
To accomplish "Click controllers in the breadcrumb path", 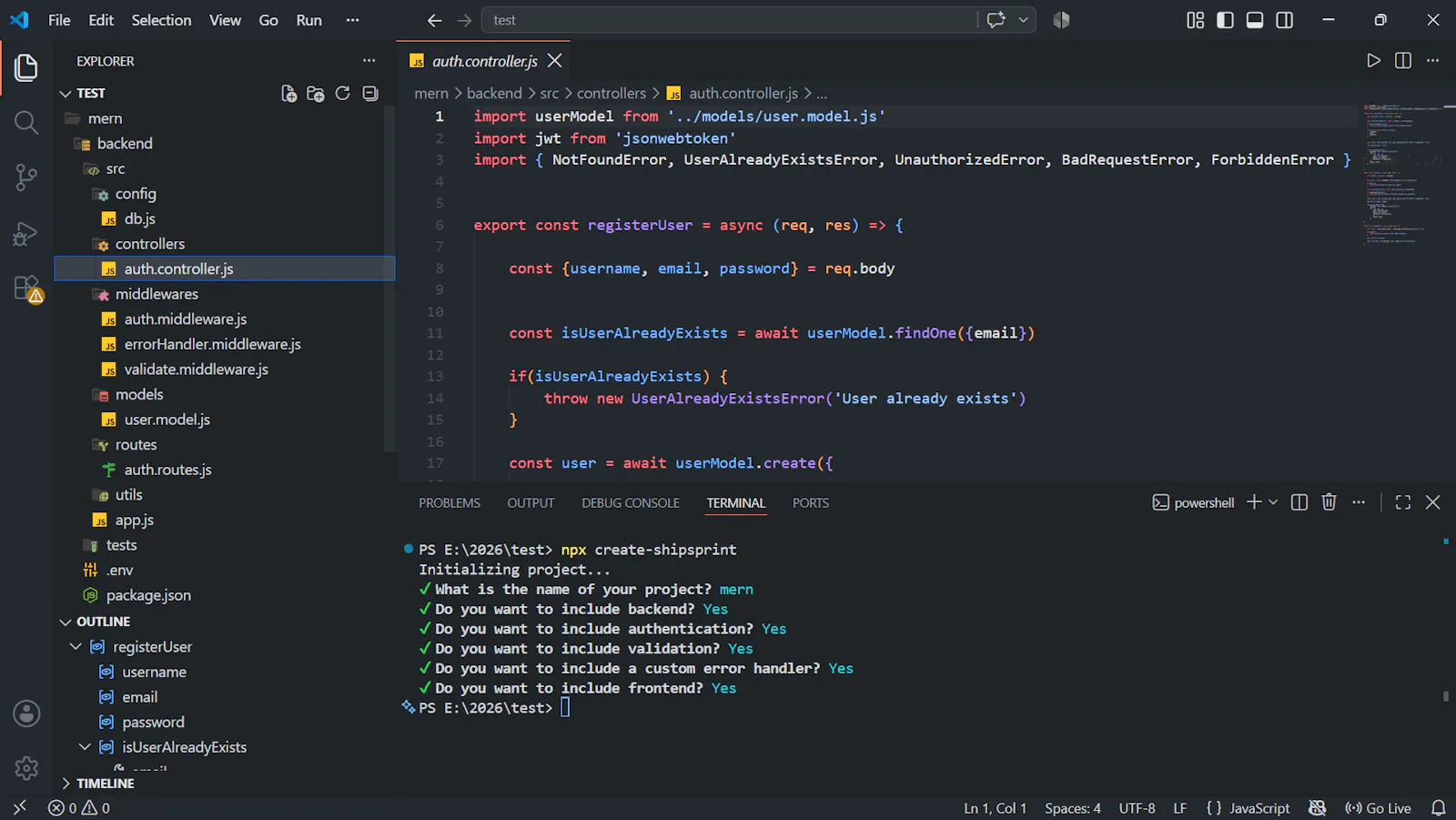I will pos(612,93).
